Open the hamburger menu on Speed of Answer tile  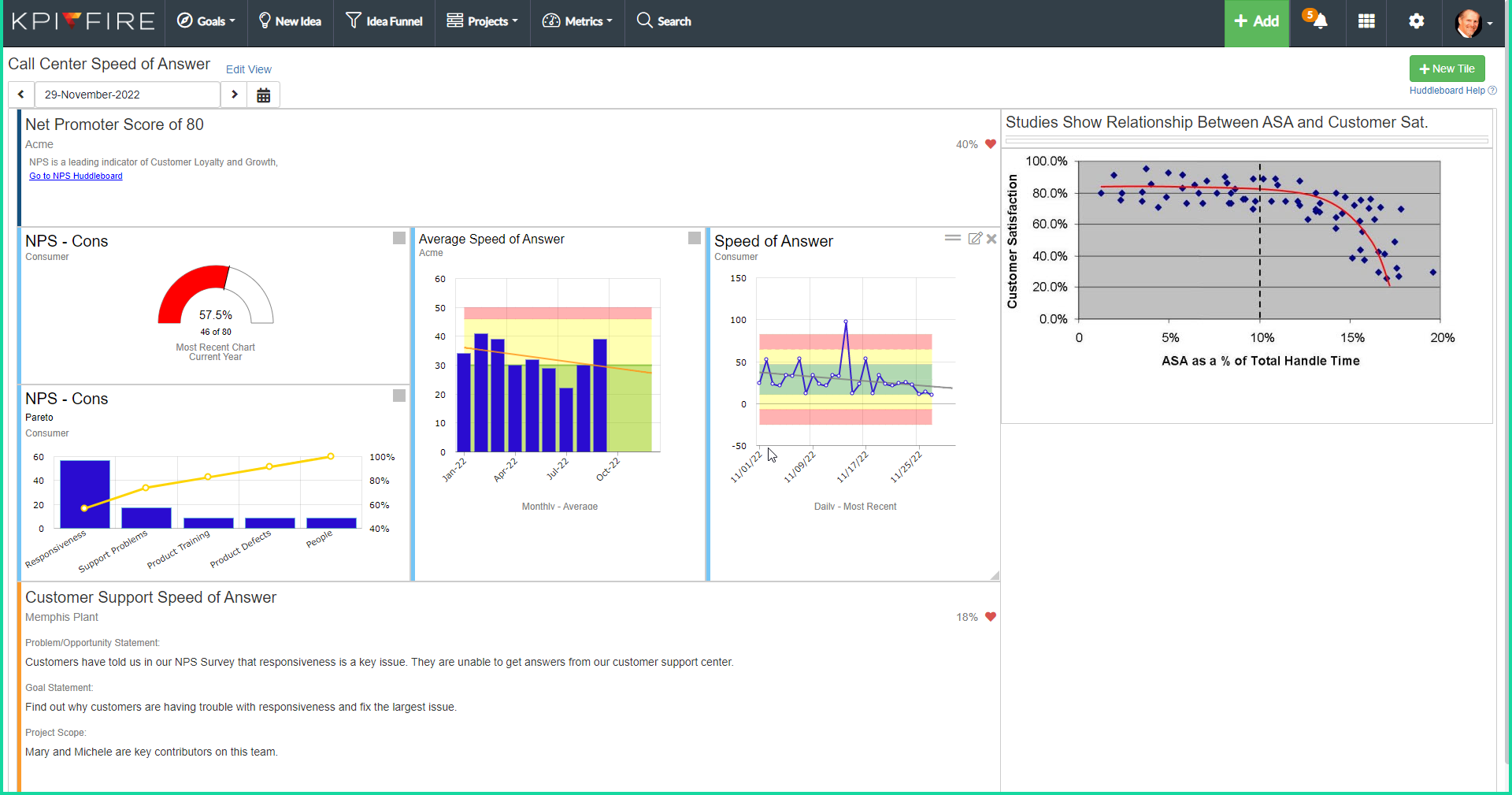point(953,236)
